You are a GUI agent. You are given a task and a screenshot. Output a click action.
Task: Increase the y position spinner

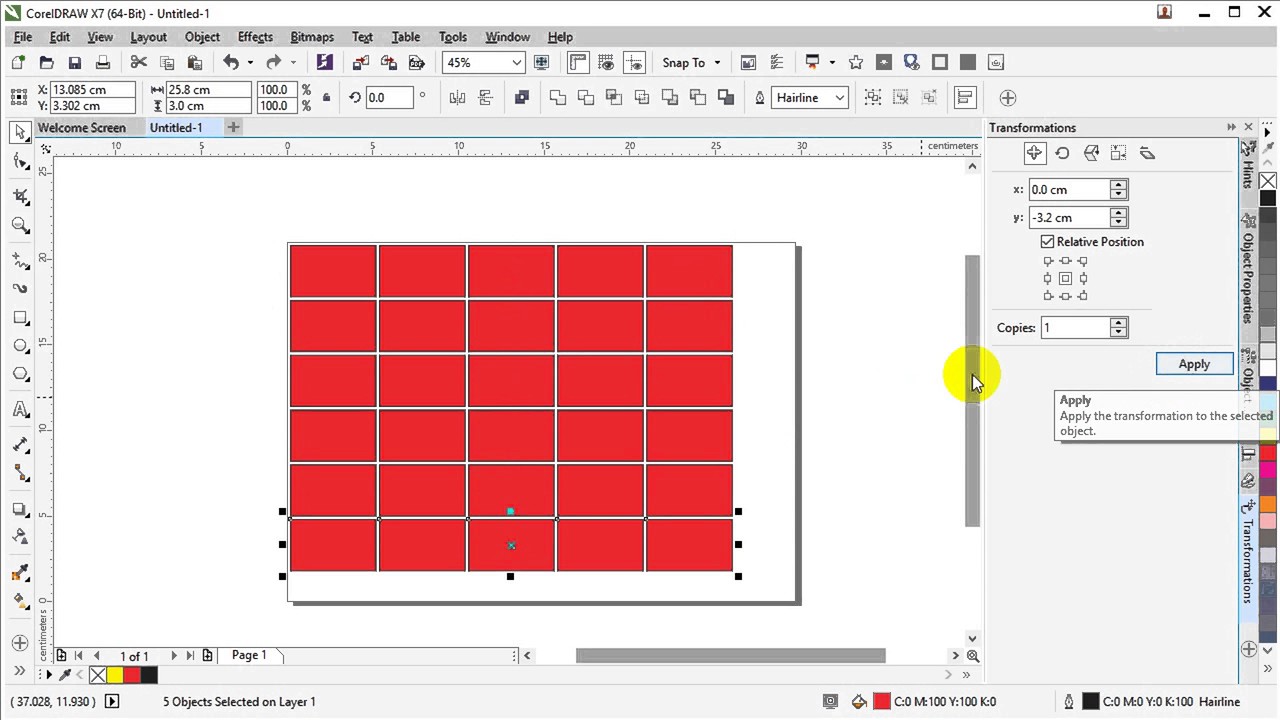point(1119,212)
